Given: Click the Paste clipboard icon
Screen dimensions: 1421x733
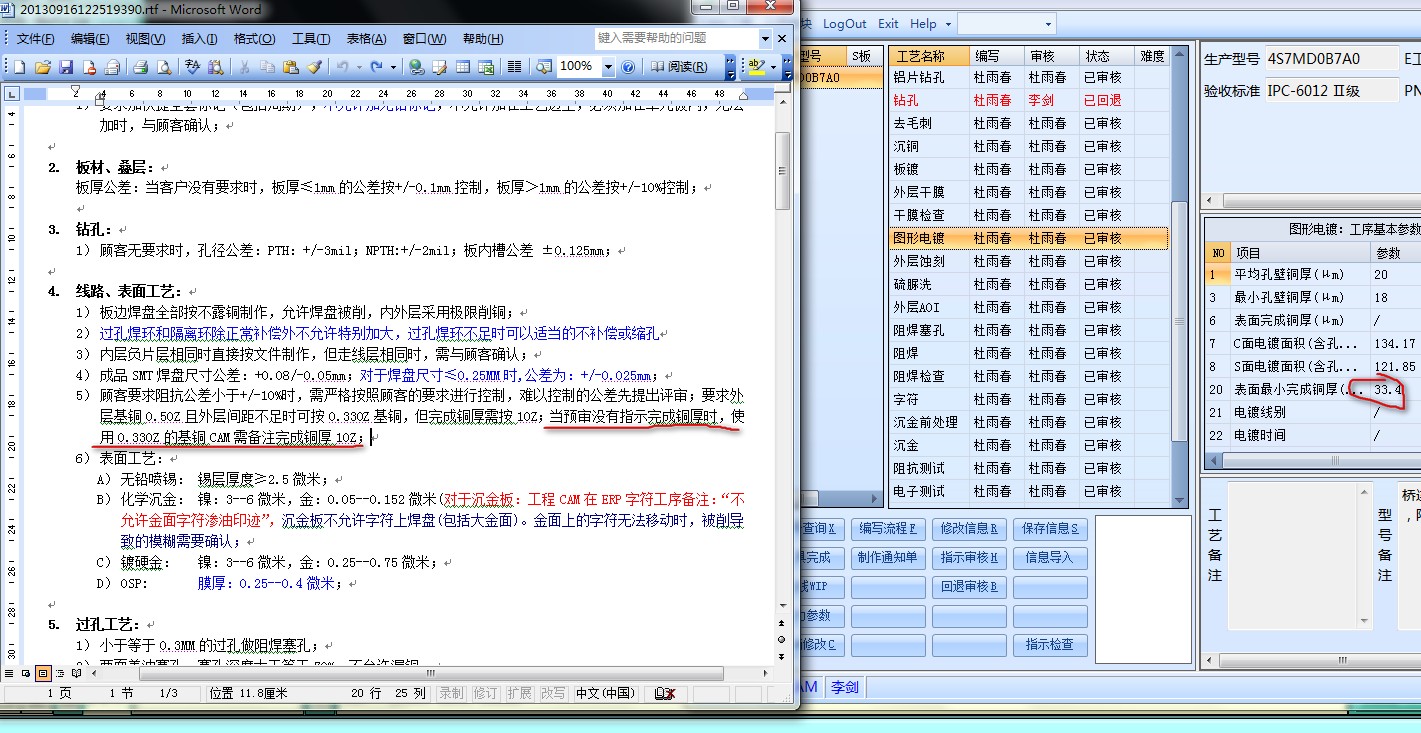Looking at the screenshot, I should click(291, 67).
